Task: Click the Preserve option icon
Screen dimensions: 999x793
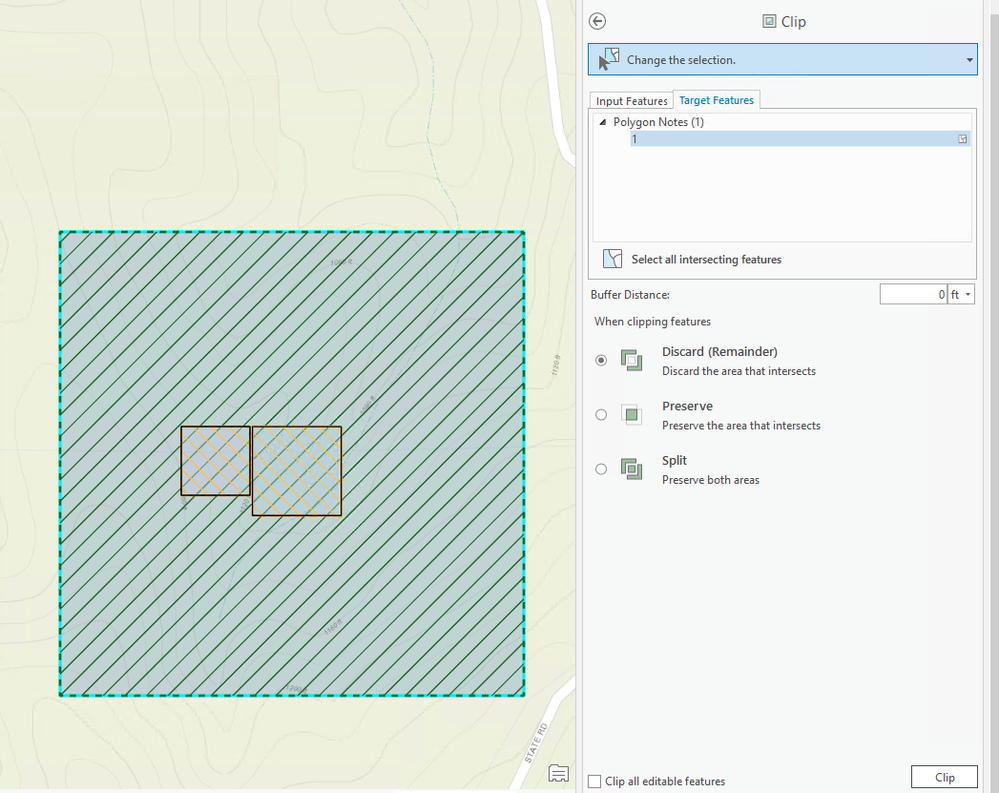Action: point(631,415)
